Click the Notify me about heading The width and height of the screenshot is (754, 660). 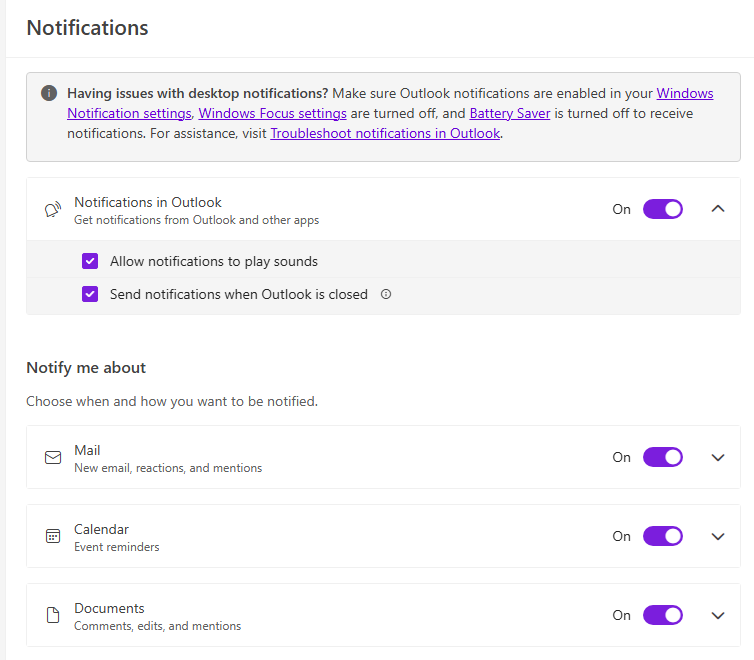(86, 368)
